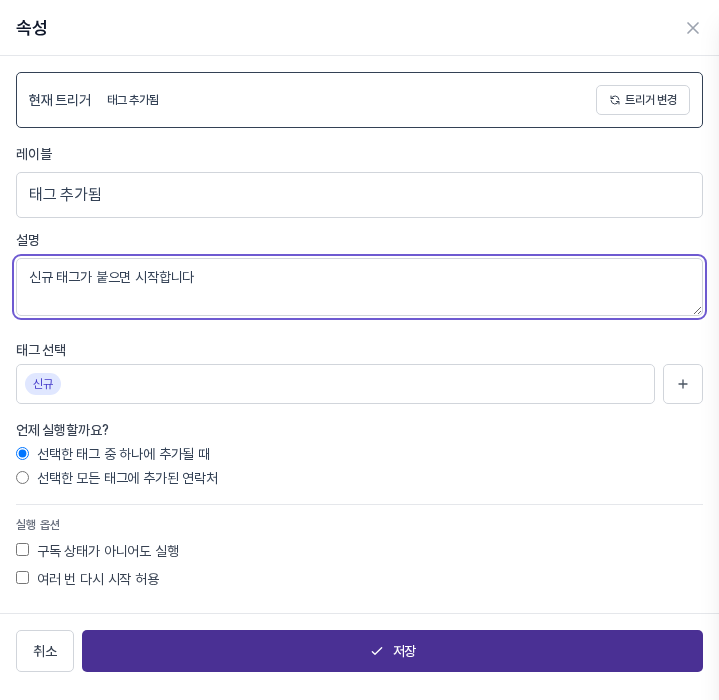Viewport: 719px width, 700px height.
Task: Click the 취소 button
Action: click(45, 651)
